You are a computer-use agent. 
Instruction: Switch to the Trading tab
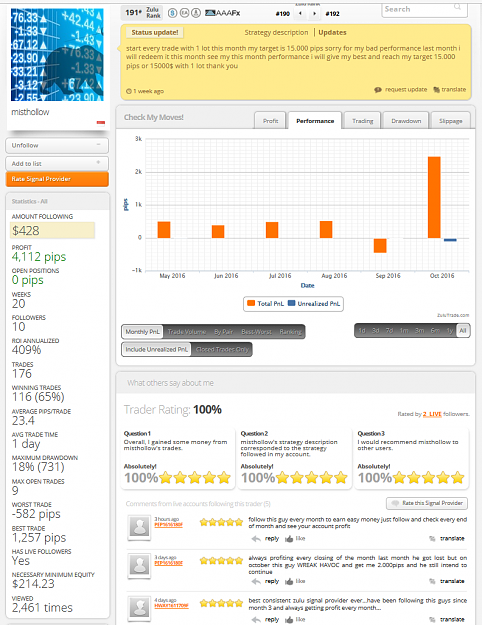(x=362, y=121)
